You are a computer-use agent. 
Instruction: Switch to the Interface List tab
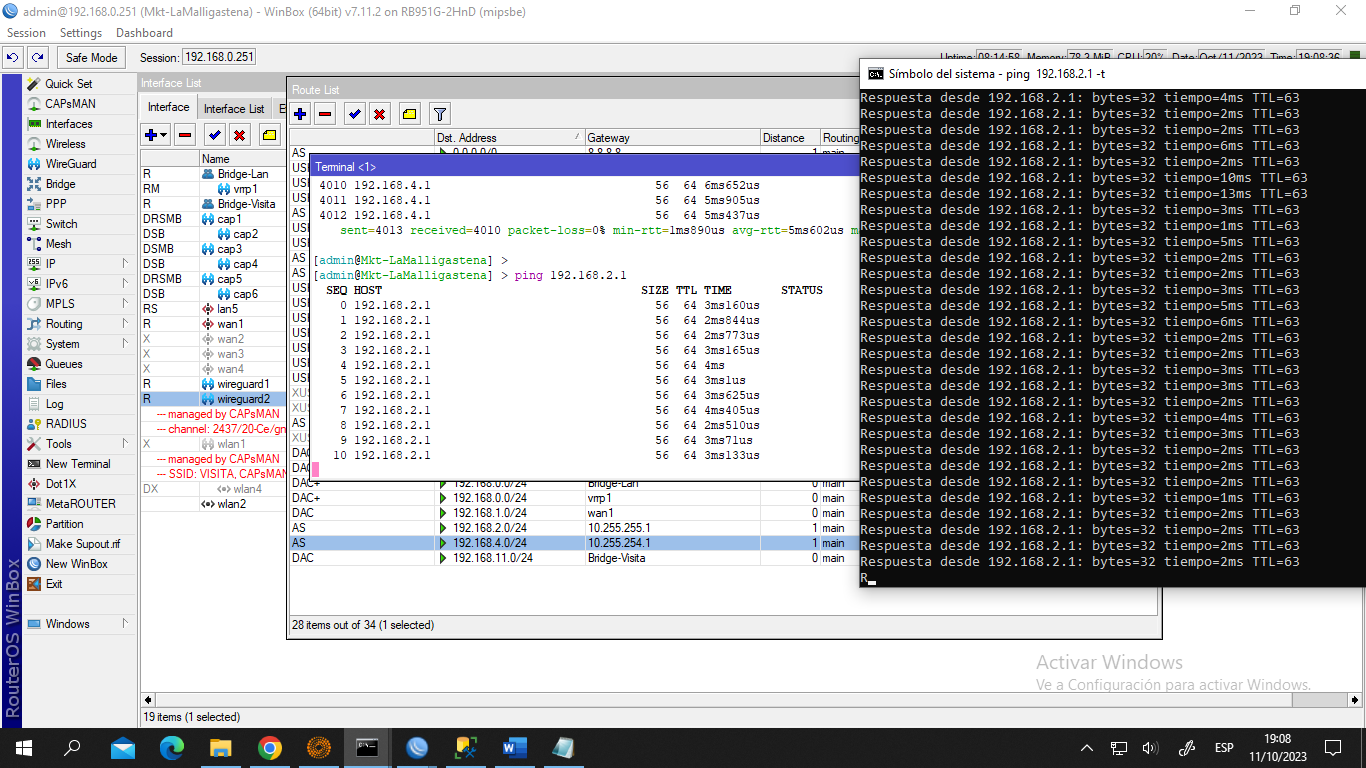[234, 108]
